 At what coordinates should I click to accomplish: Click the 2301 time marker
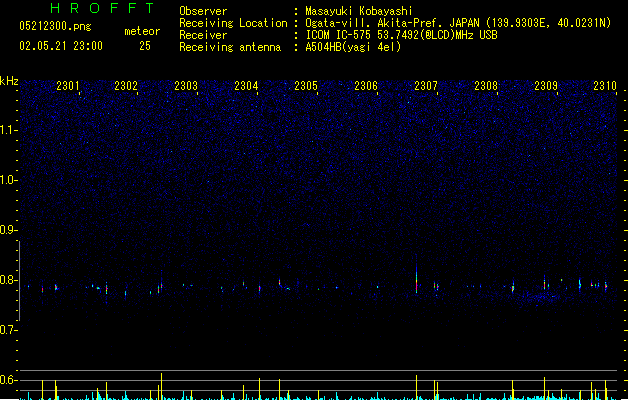pos(68,86)
